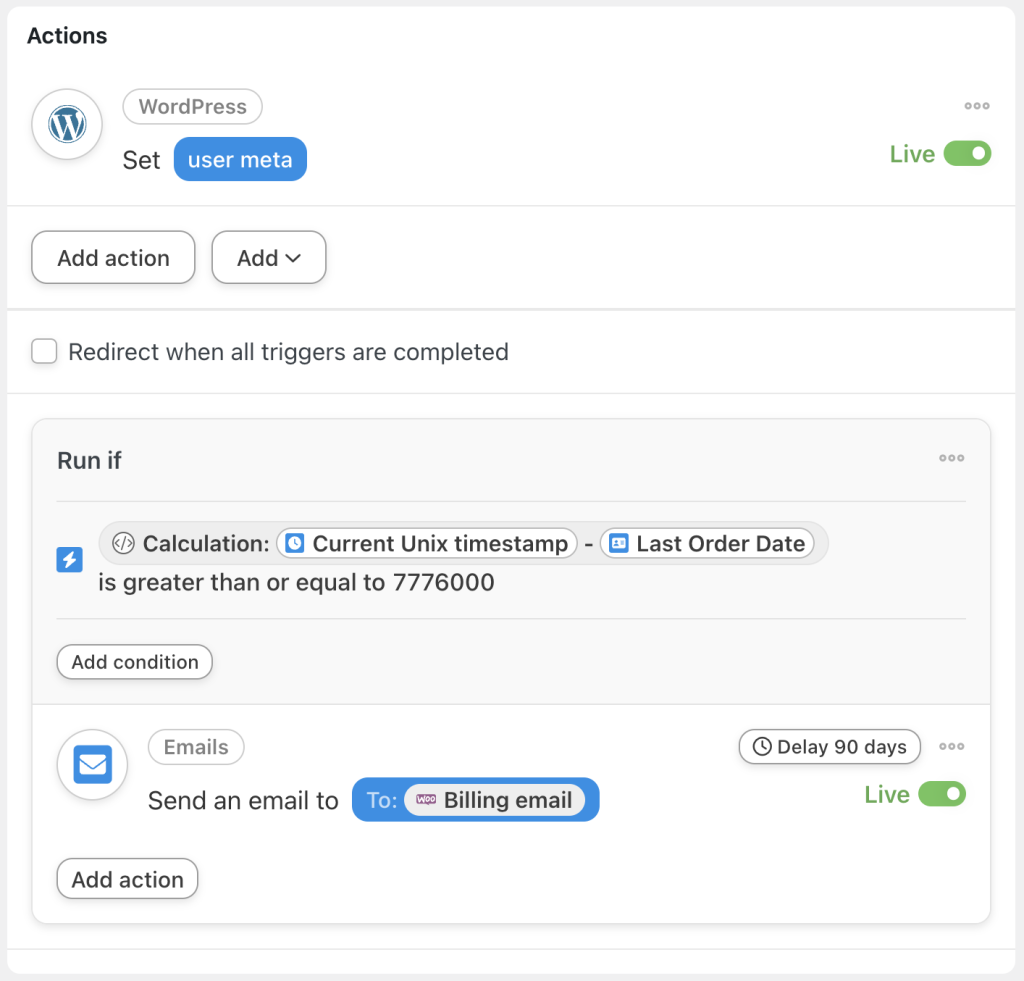
Task: Open the user meta selector
Action: (x=240, y=158)
